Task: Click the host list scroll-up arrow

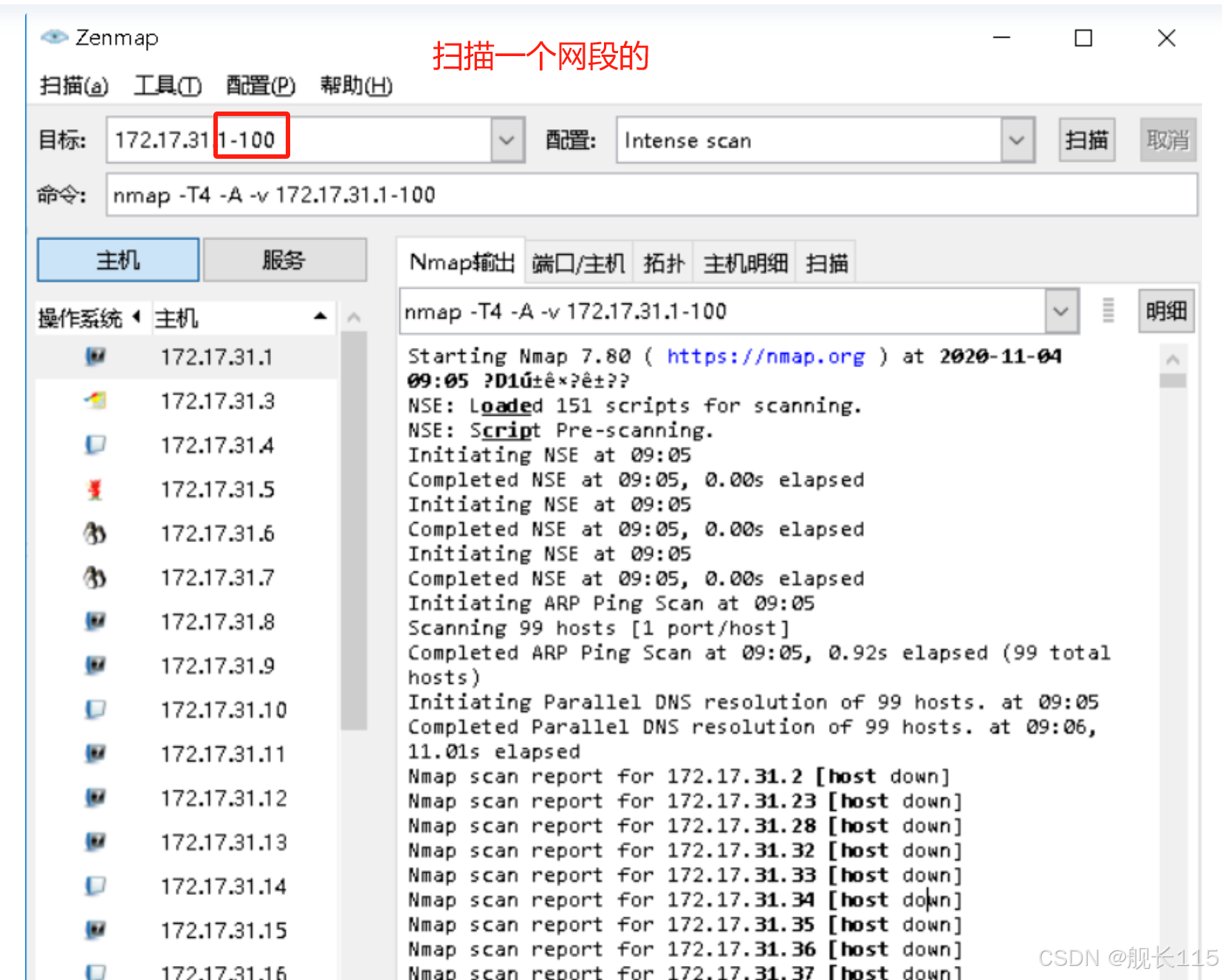Action: pos(354,318)
